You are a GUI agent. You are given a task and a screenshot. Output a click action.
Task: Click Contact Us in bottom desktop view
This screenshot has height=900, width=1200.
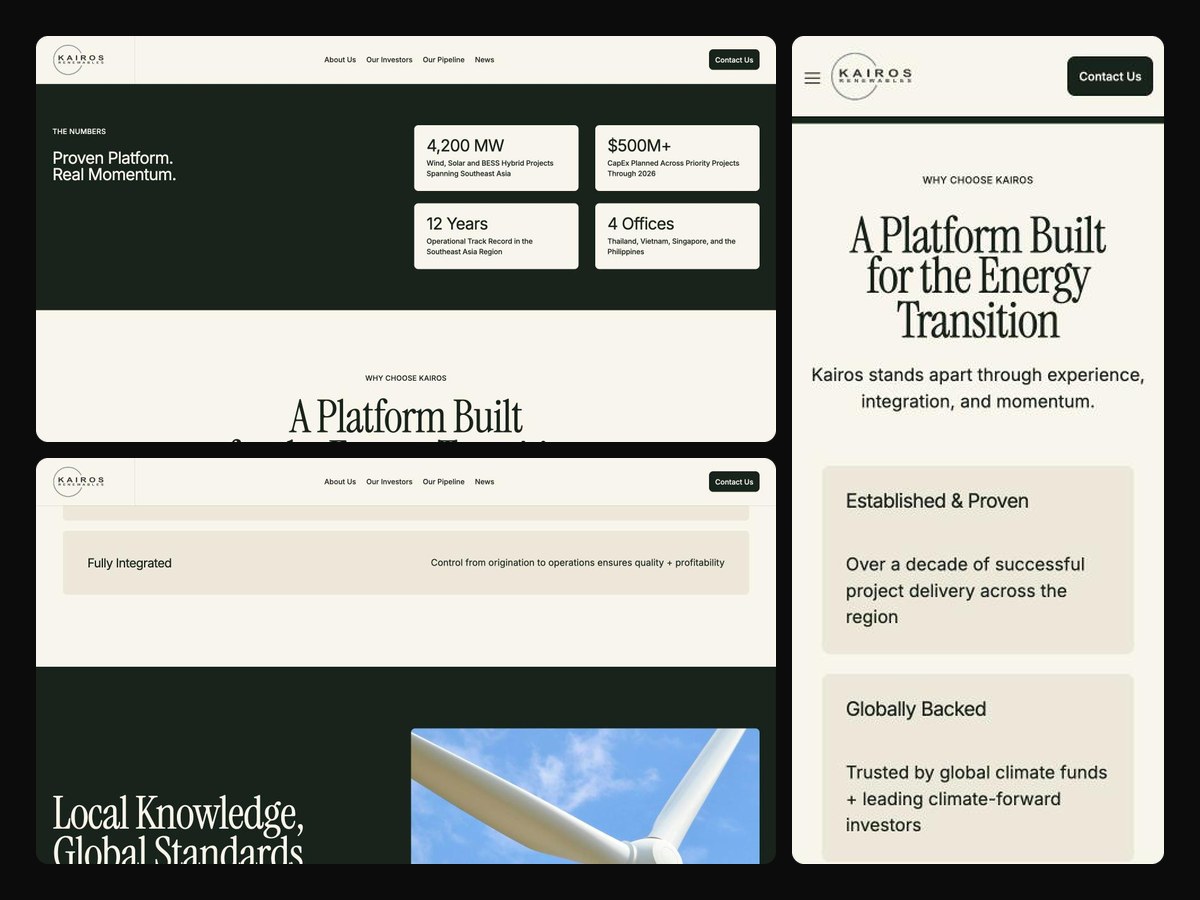(x=734, y=482)
